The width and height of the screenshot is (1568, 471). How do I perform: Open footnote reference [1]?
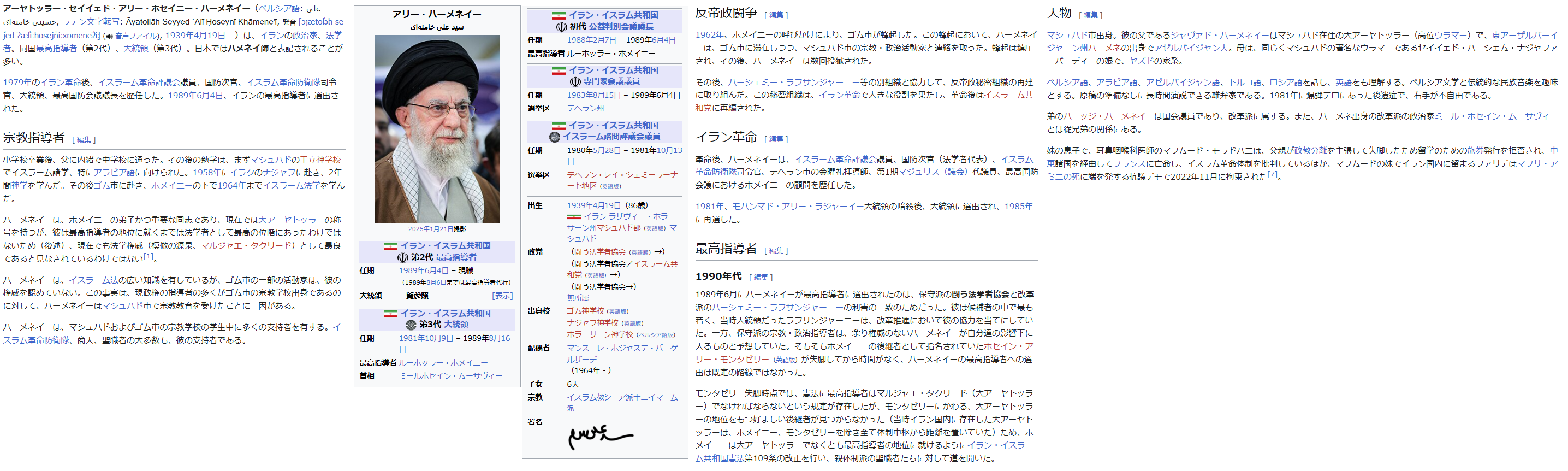148,256
